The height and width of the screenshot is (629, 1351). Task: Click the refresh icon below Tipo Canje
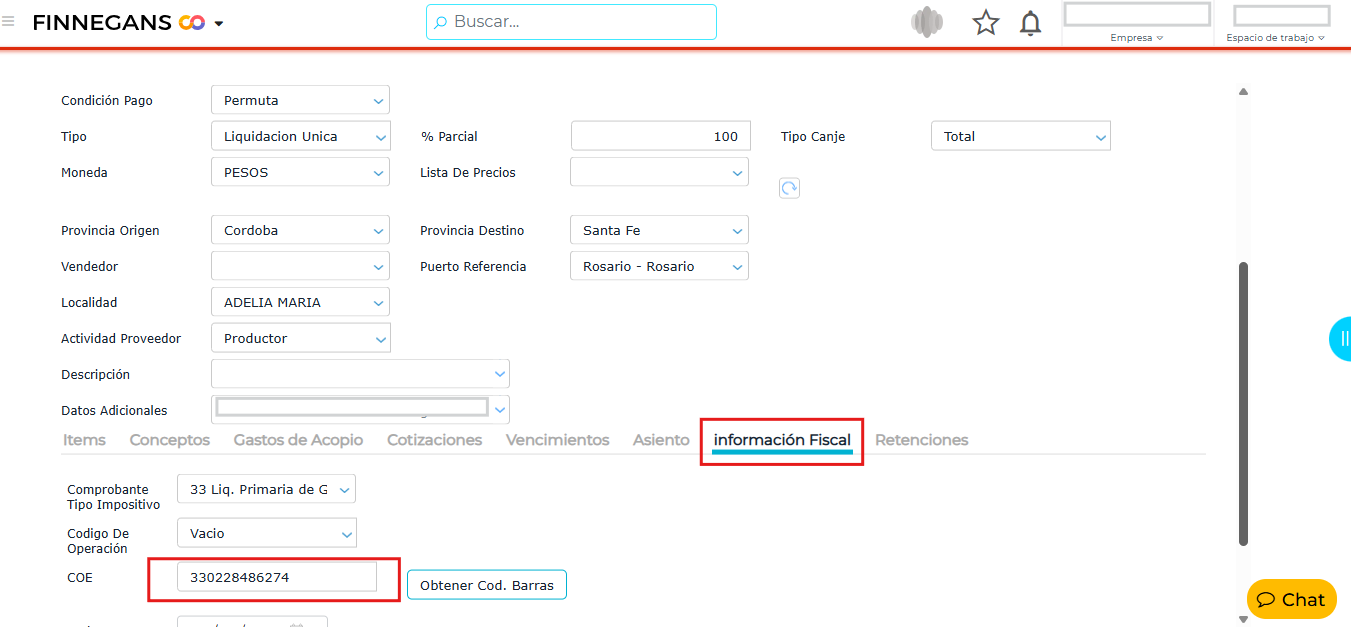tap(789, 188)
